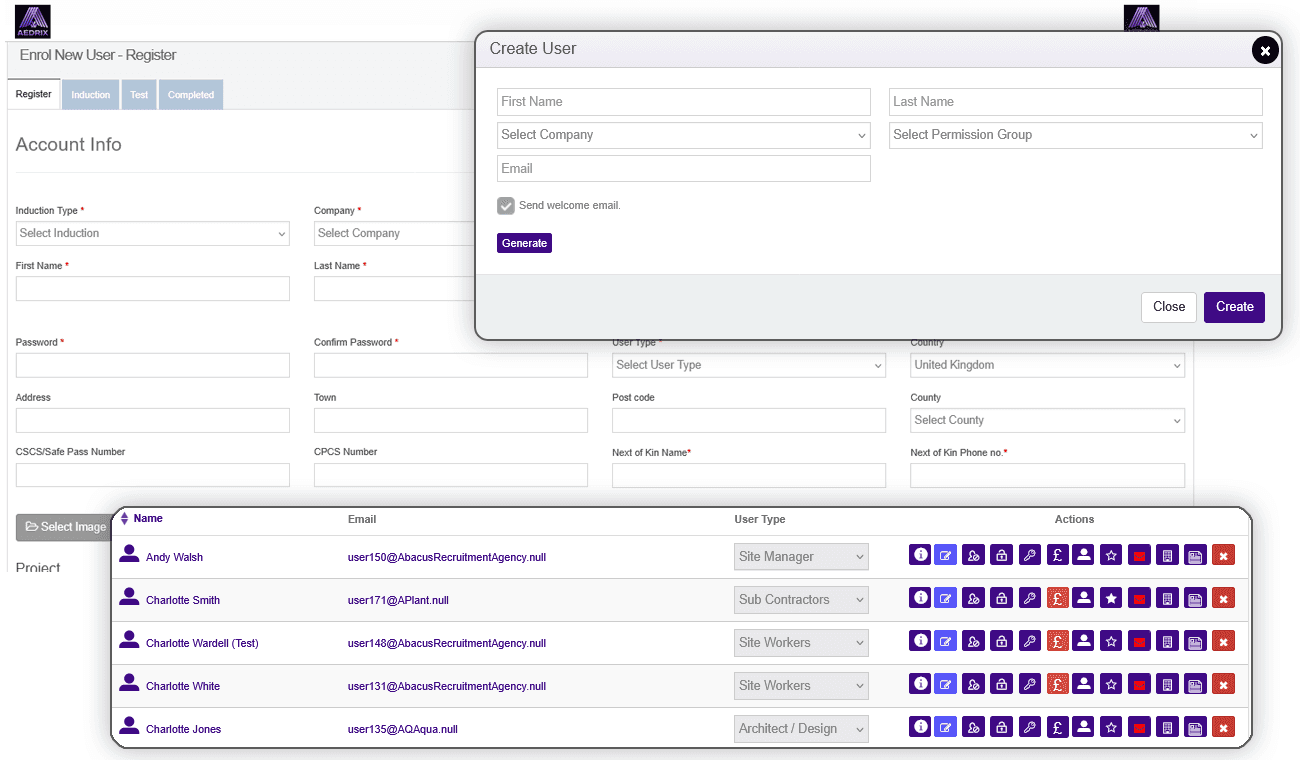Toggle the star icon for Andy Walsh
Viewport: 1300px width, 760px height.
click(x=1110, y=555)
